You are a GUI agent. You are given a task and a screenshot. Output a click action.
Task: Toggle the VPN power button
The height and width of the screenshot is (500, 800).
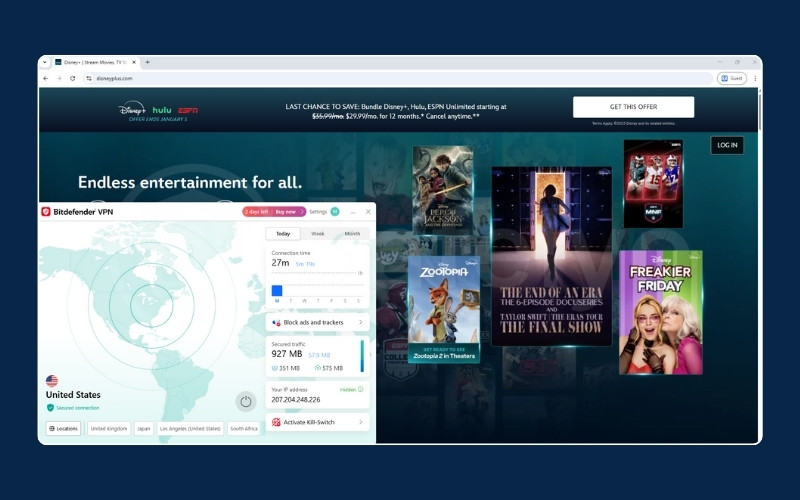point(245,402)
